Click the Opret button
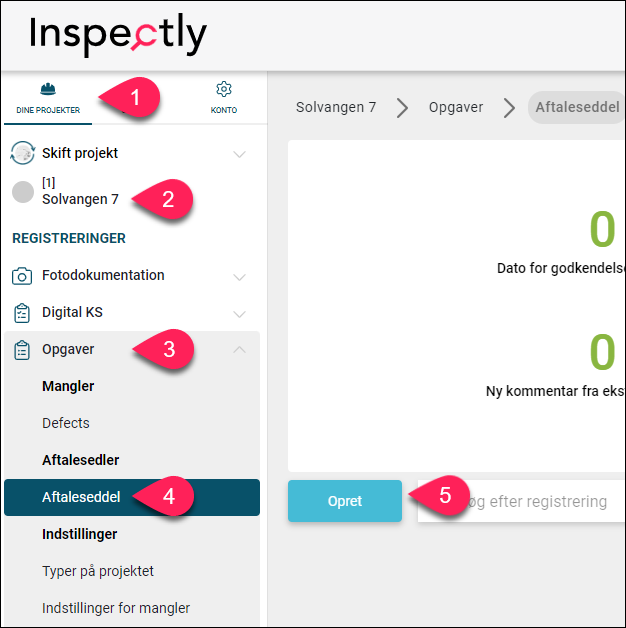The height and width of the screenshot is (628, 626). (345, 501)
